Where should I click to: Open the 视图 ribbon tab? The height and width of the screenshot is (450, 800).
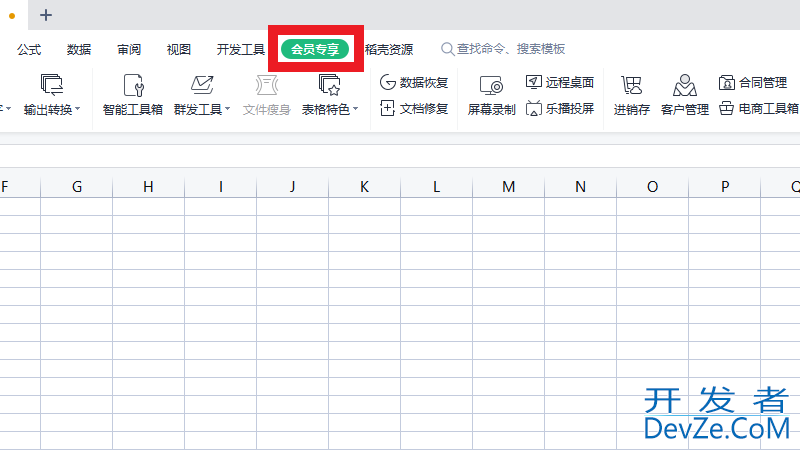pos(179,49)
